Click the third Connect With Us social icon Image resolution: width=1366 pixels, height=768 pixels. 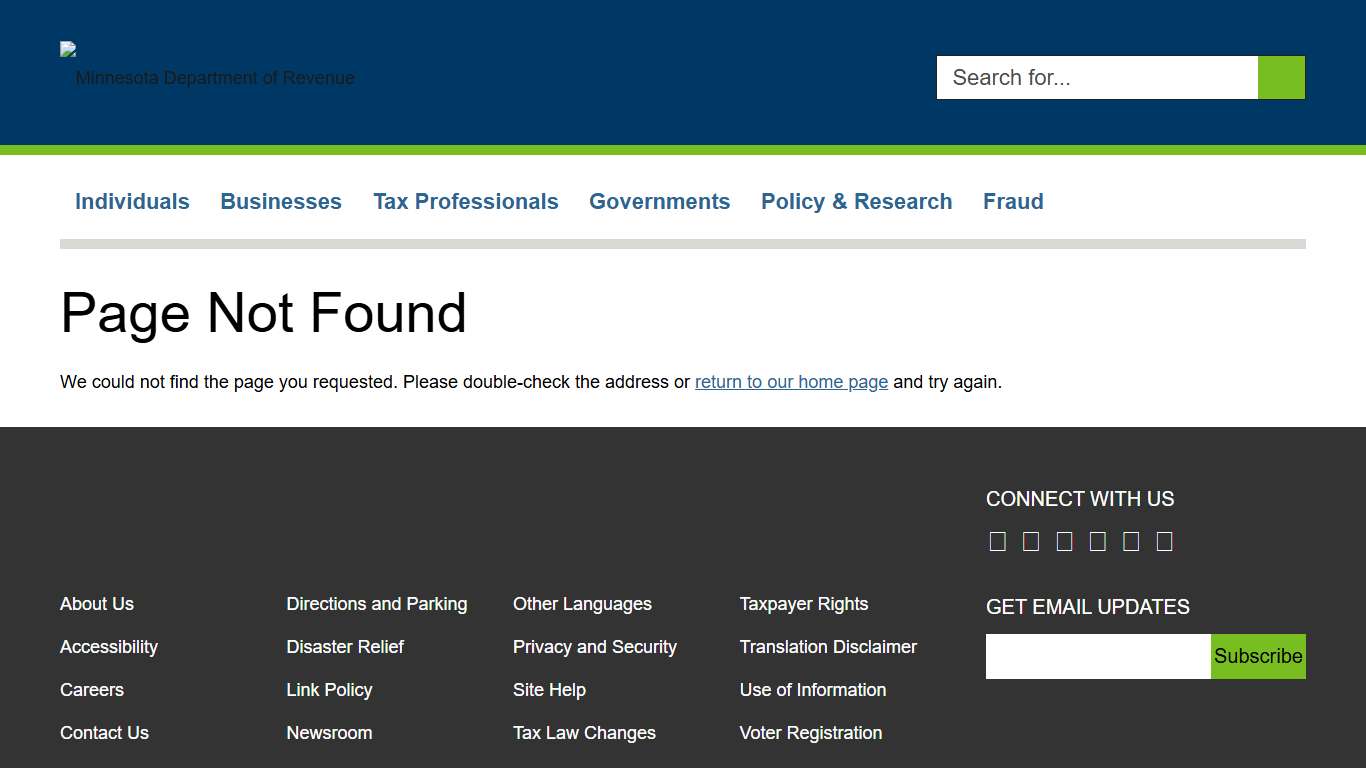(x=1064, y=540)
